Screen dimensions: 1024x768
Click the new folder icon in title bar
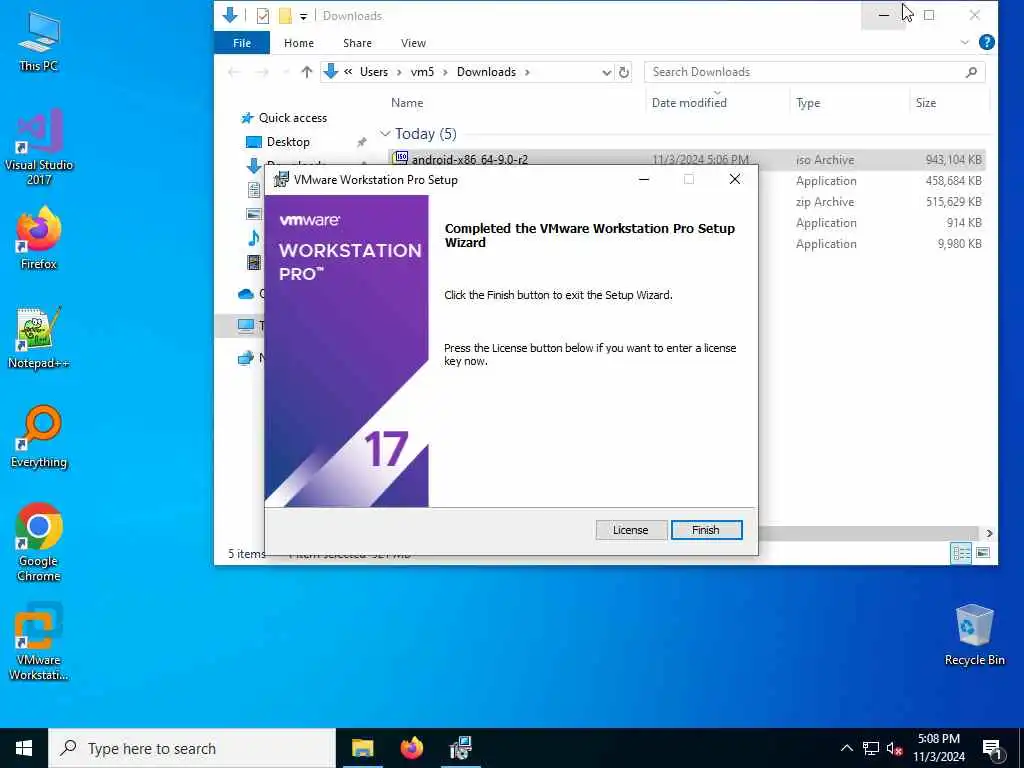285,16
